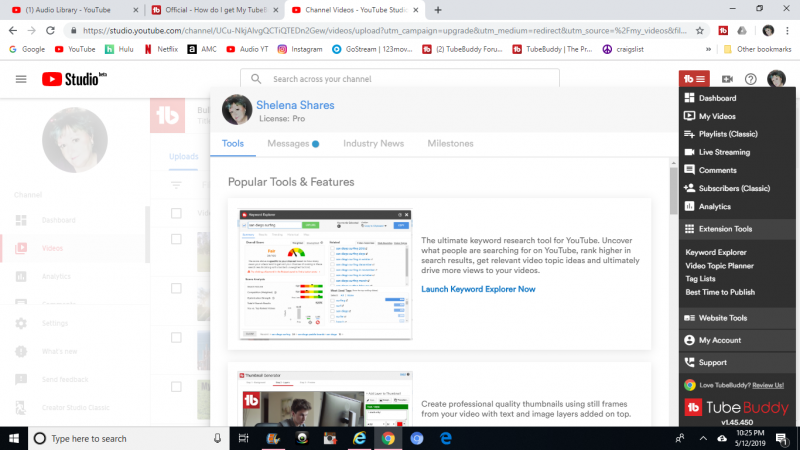The height and width of the screenshot is (450, 800).
Task: Open the TubeBuddy menu icon
Action: [694, 79]
